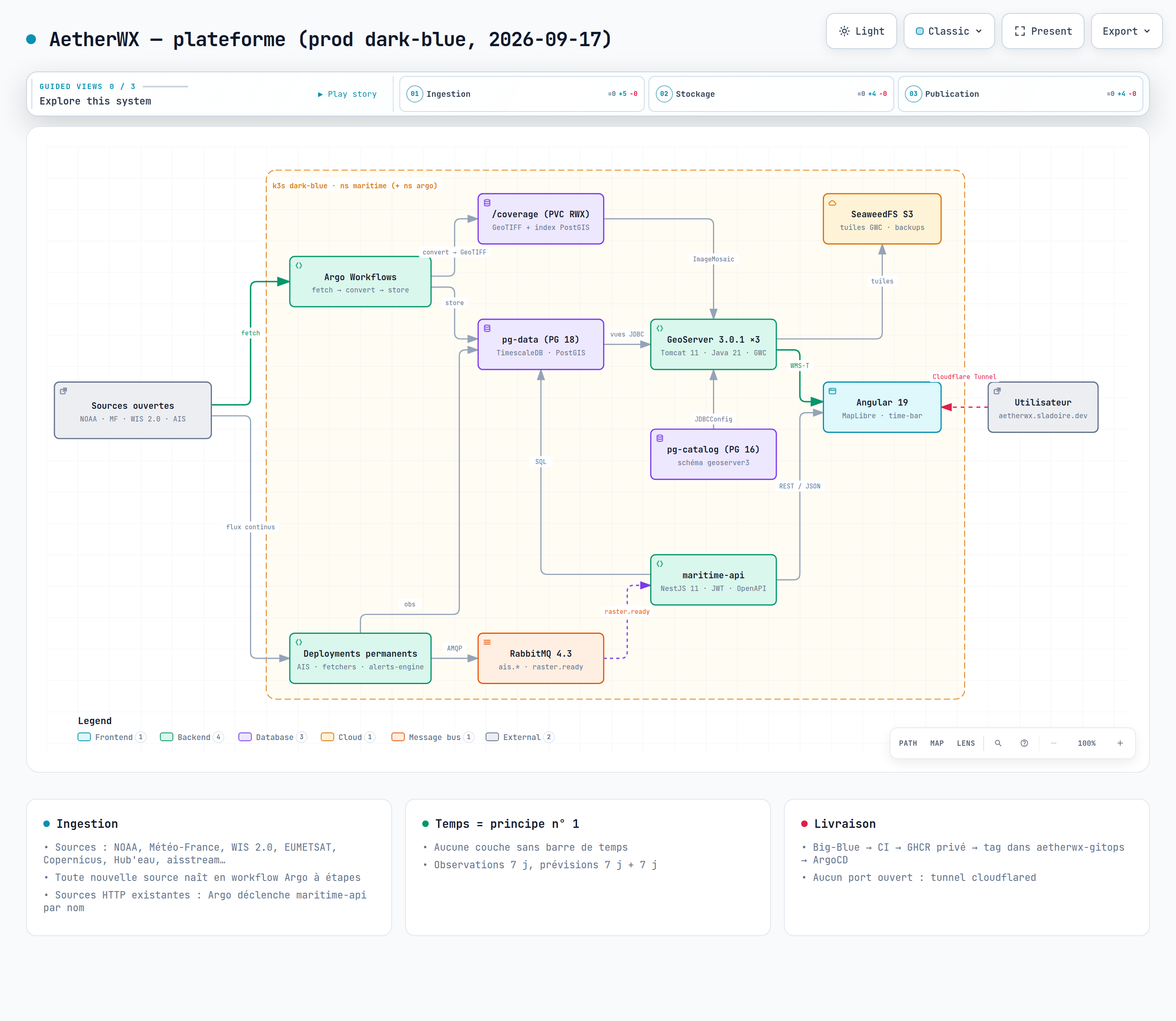This screenshot has height=1021, width=1176.
Task: Toggle the Light theme button
Action: coord(861,31)
